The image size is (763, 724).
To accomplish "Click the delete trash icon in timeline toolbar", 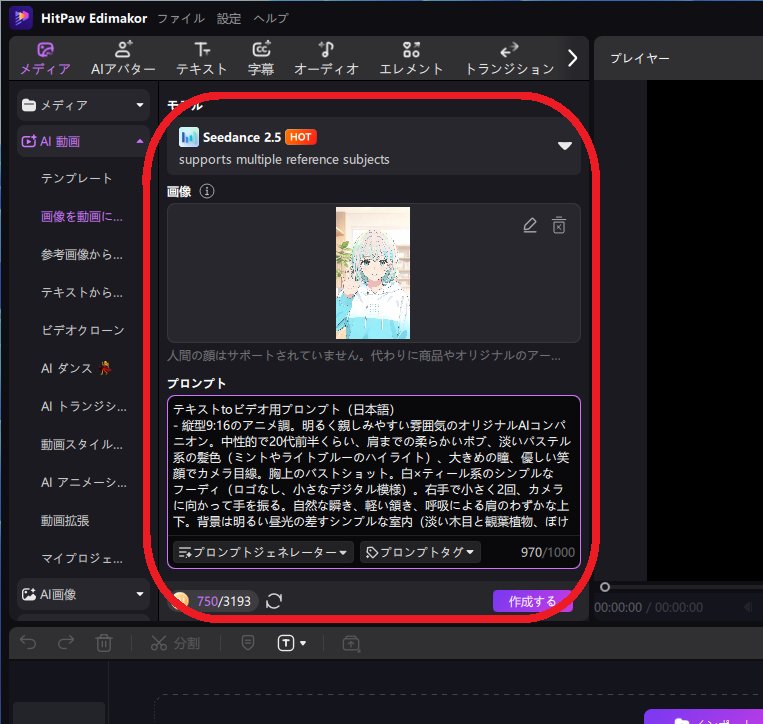I will 104,643.
